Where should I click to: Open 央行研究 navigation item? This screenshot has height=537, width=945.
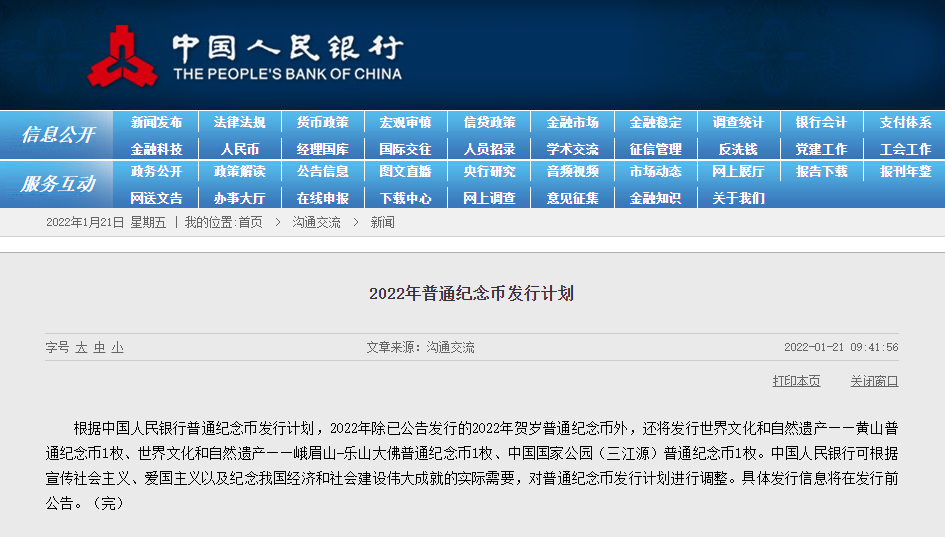tap(489, 172)
